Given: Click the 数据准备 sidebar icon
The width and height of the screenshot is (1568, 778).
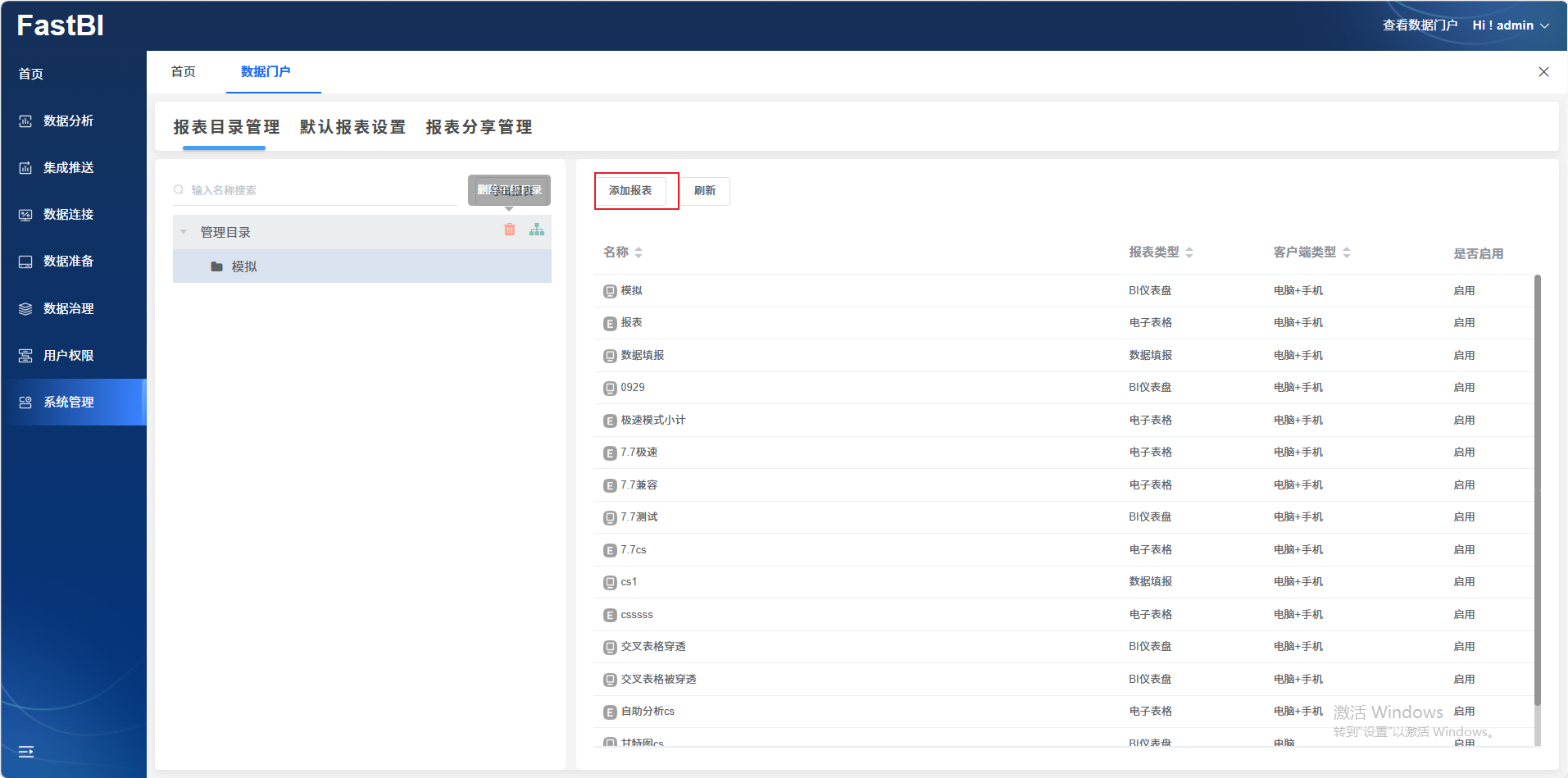Looking at the screenshot, I should 25,262.
